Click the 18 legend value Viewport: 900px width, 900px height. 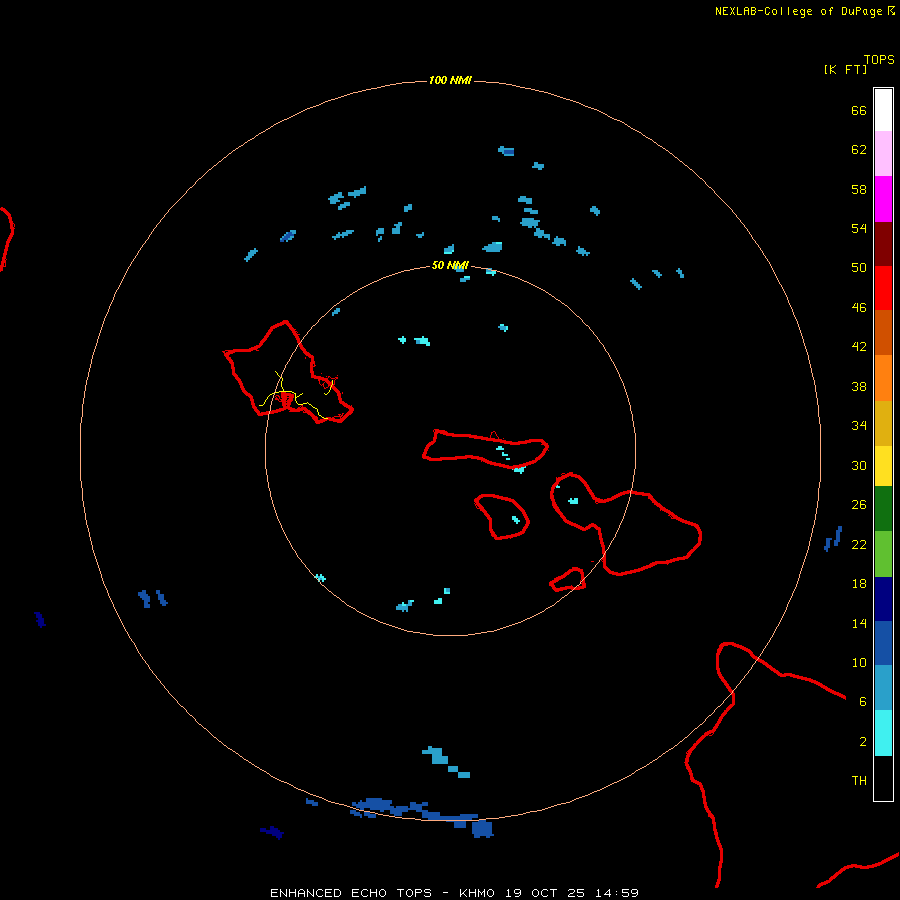(859, 584)
